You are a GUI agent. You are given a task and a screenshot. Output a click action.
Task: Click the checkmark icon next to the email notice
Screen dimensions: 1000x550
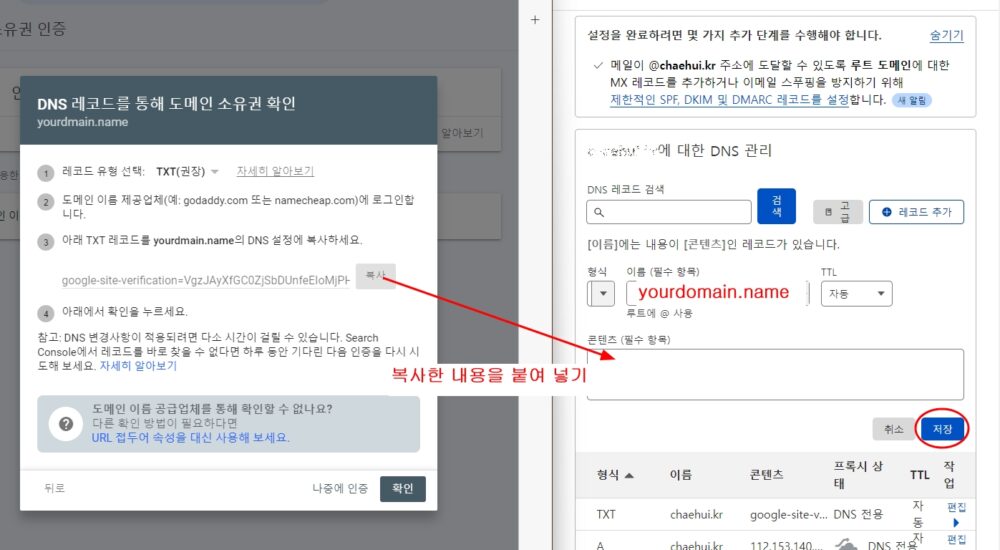click(598, 65)
